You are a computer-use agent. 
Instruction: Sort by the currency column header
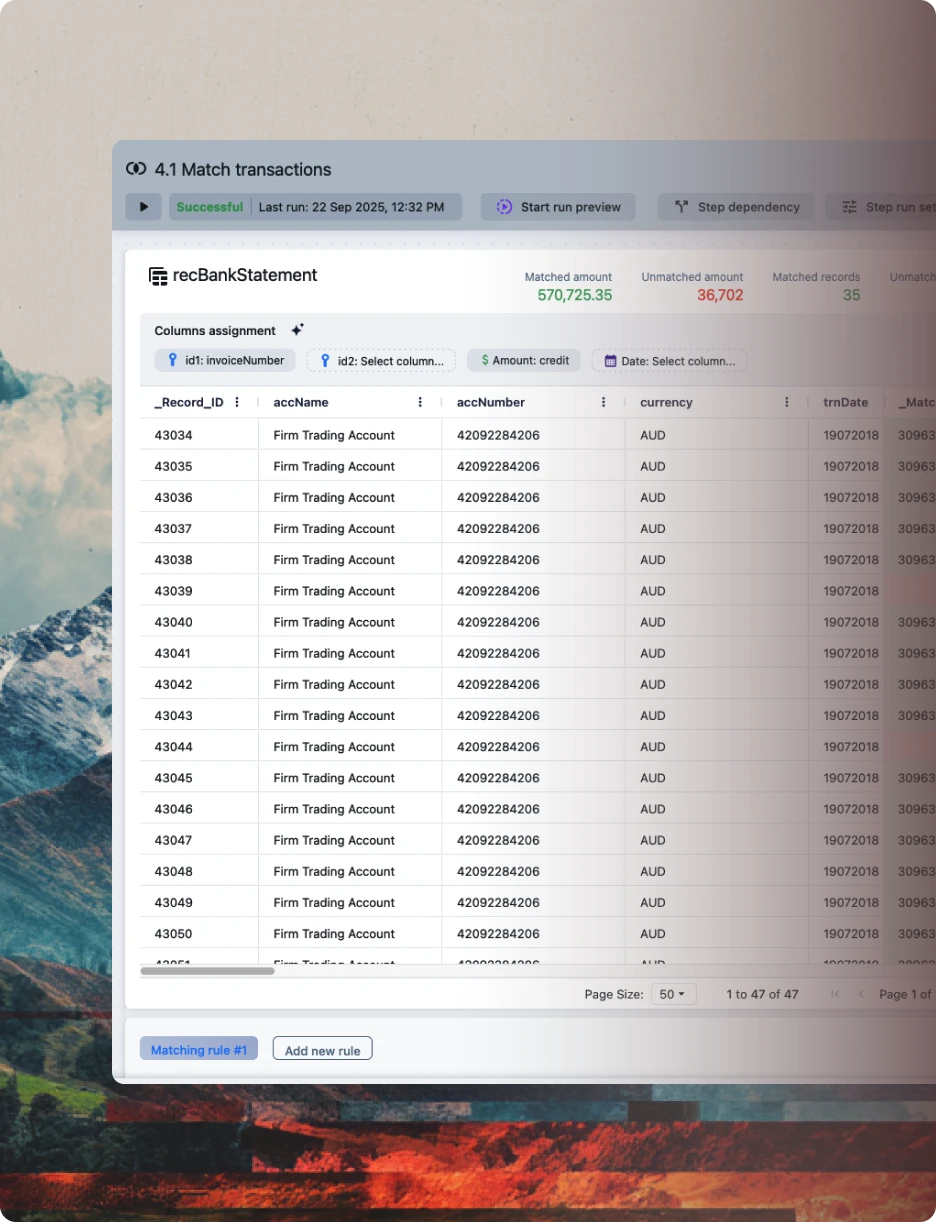[x=666, y=402]
